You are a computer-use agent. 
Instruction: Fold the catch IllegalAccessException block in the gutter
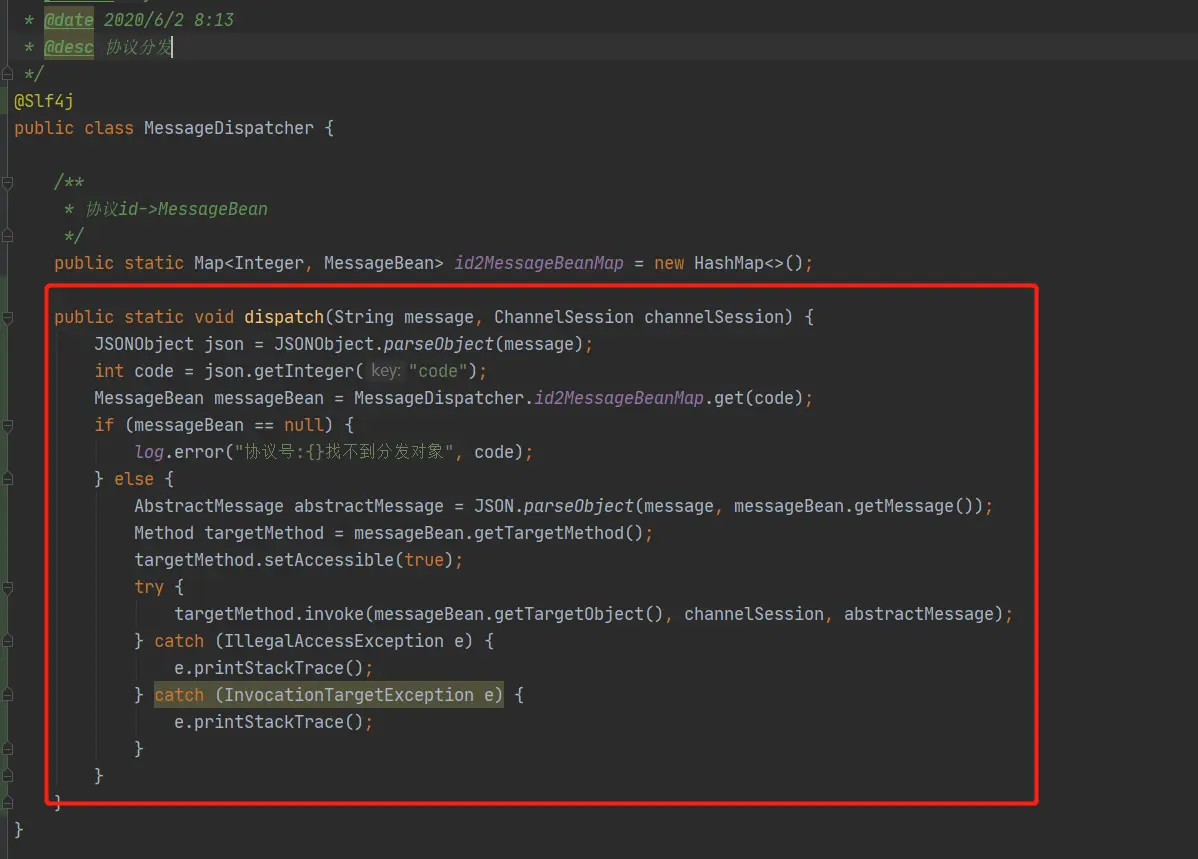click(x=8, y=641)
